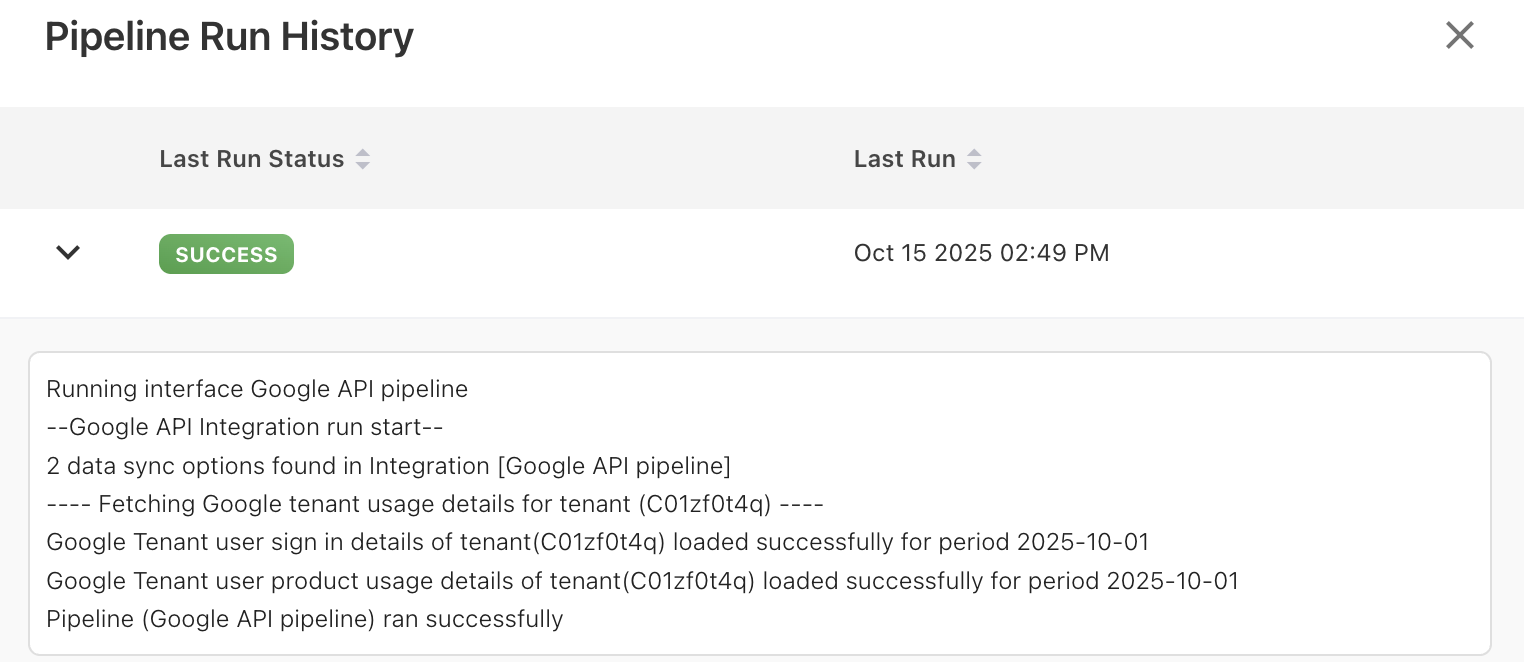Collapse the SUCCESS run row chevron

coord(68,253)
